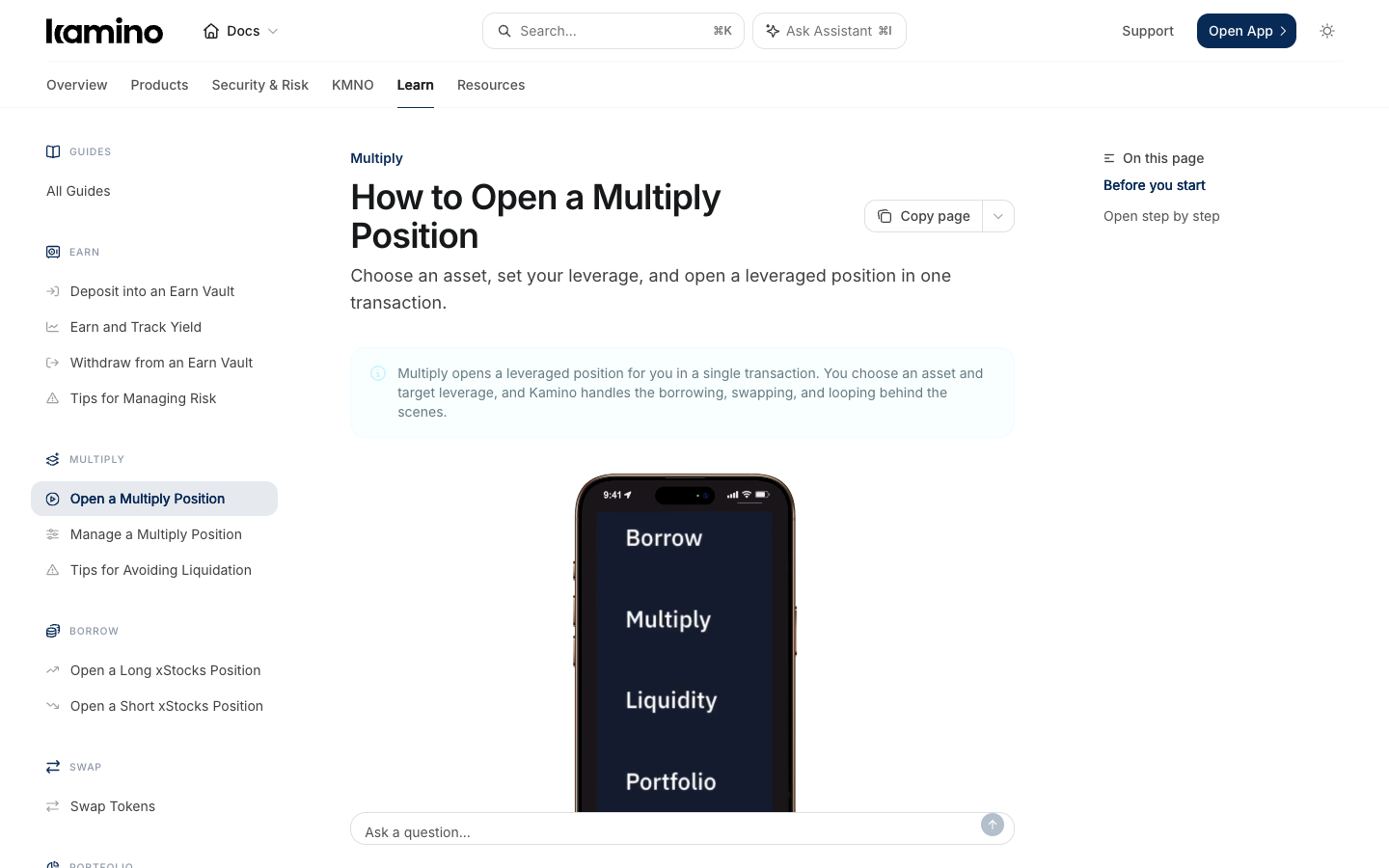The width and height of the screenshot is (1389, 868).
Task: Click the send arrow button
Action: 993,825
